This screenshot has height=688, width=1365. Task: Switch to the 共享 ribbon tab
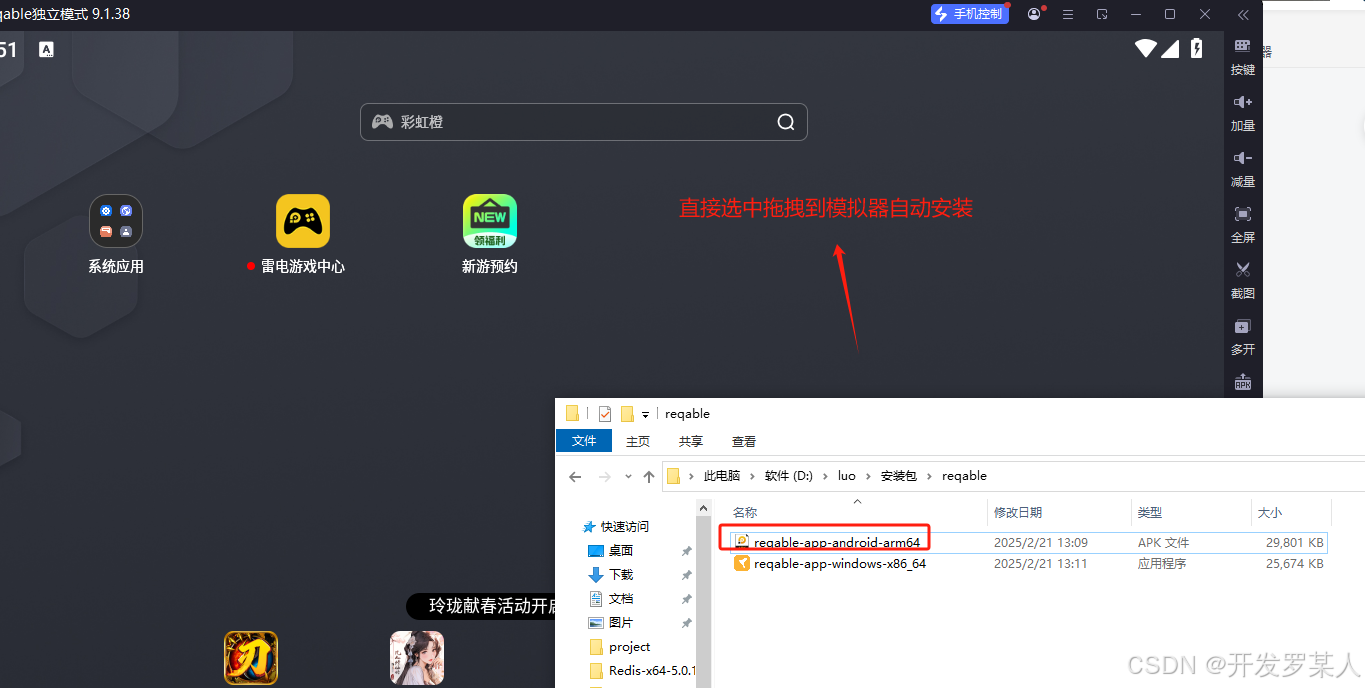coord(691,441)
